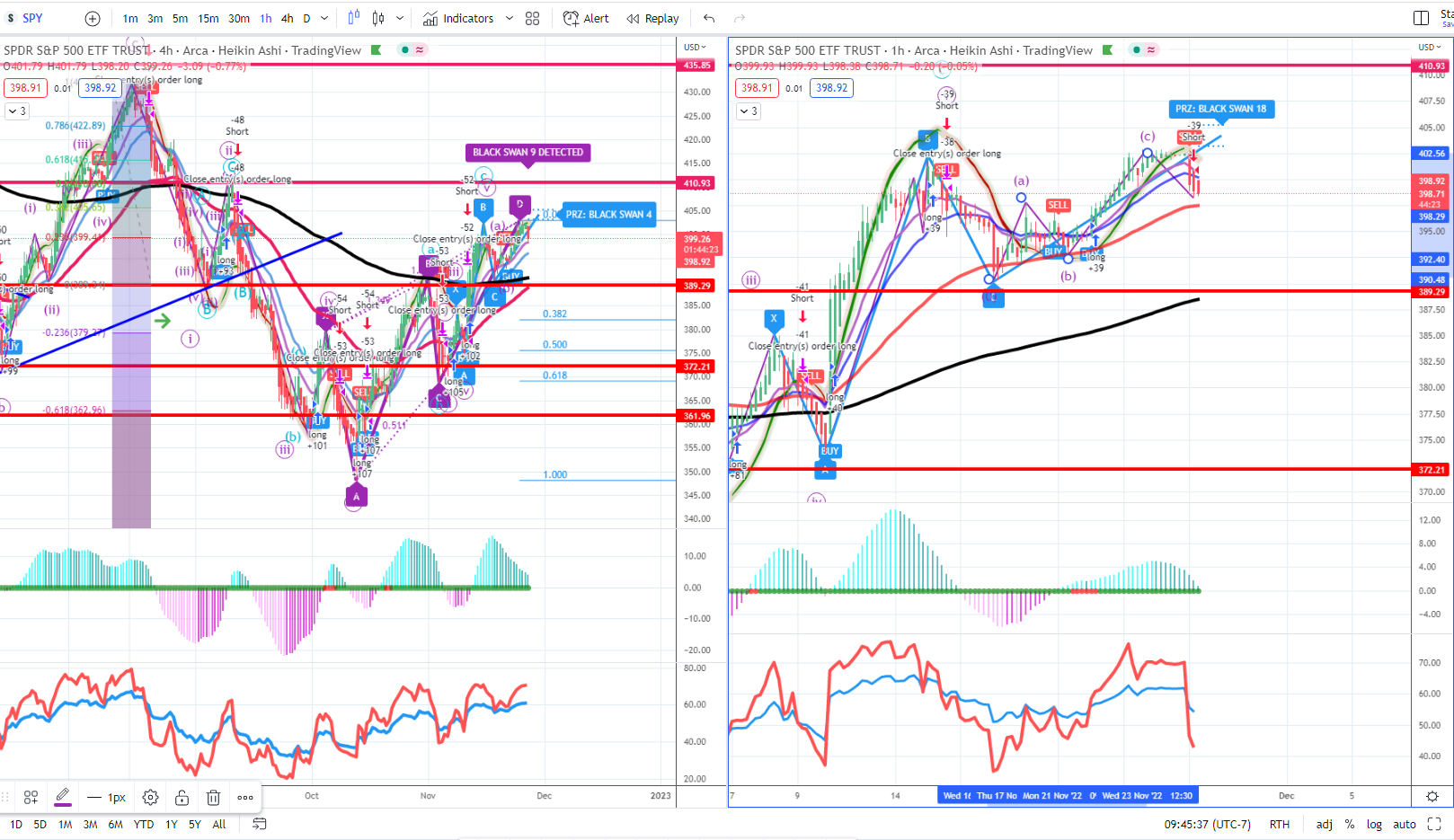Click the redo arrow

(740, 18)
